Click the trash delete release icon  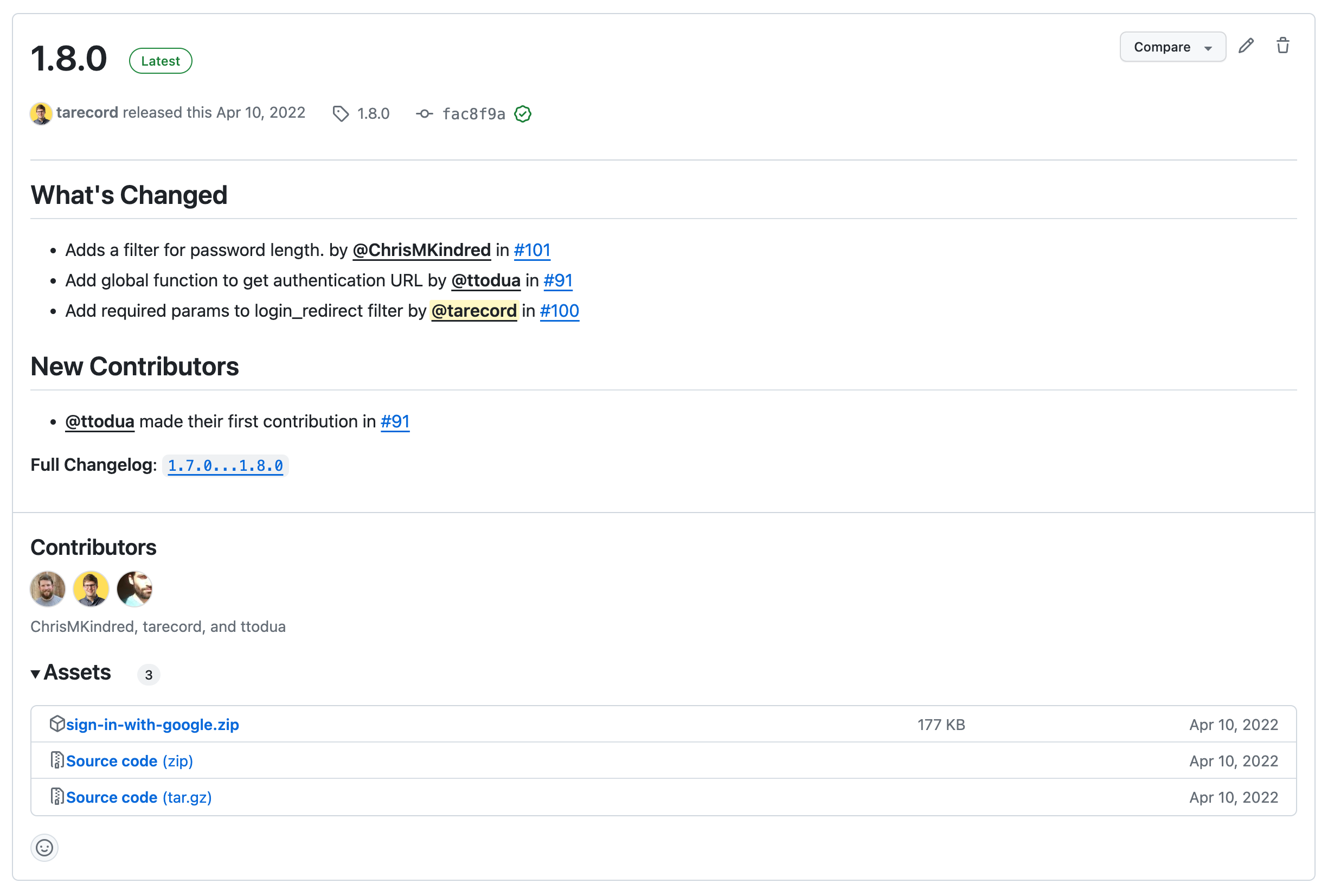[x=1282, y=46]
